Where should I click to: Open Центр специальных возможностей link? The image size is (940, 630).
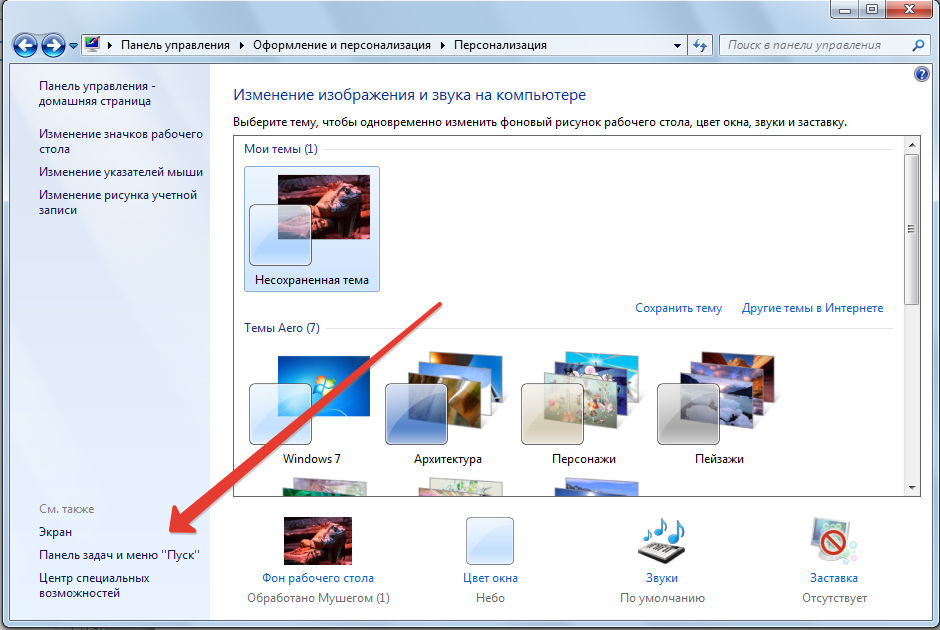pyautogui.click(x=94, y=586)
